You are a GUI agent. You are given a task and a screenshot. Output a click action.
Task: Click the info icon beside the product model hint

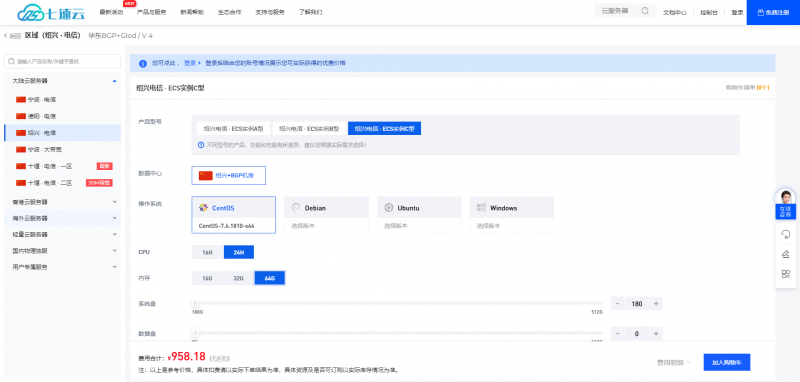pos(201,145)
